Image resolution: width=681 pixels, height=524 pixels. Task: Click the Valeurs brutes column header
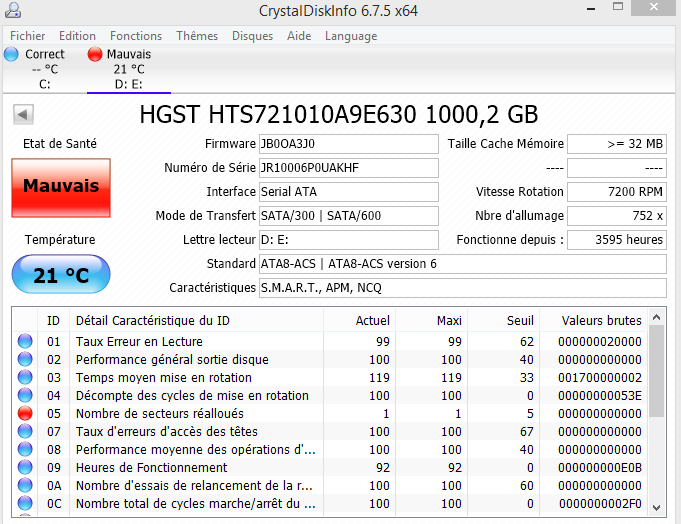coord(593,320)
